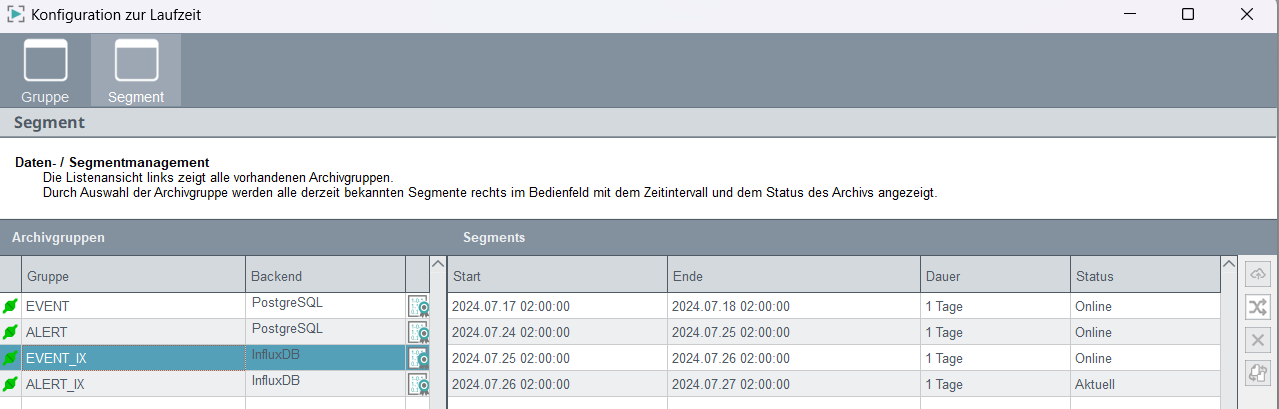Click the X delete segment icon
1279x409 pixels.
point(1257,340)
